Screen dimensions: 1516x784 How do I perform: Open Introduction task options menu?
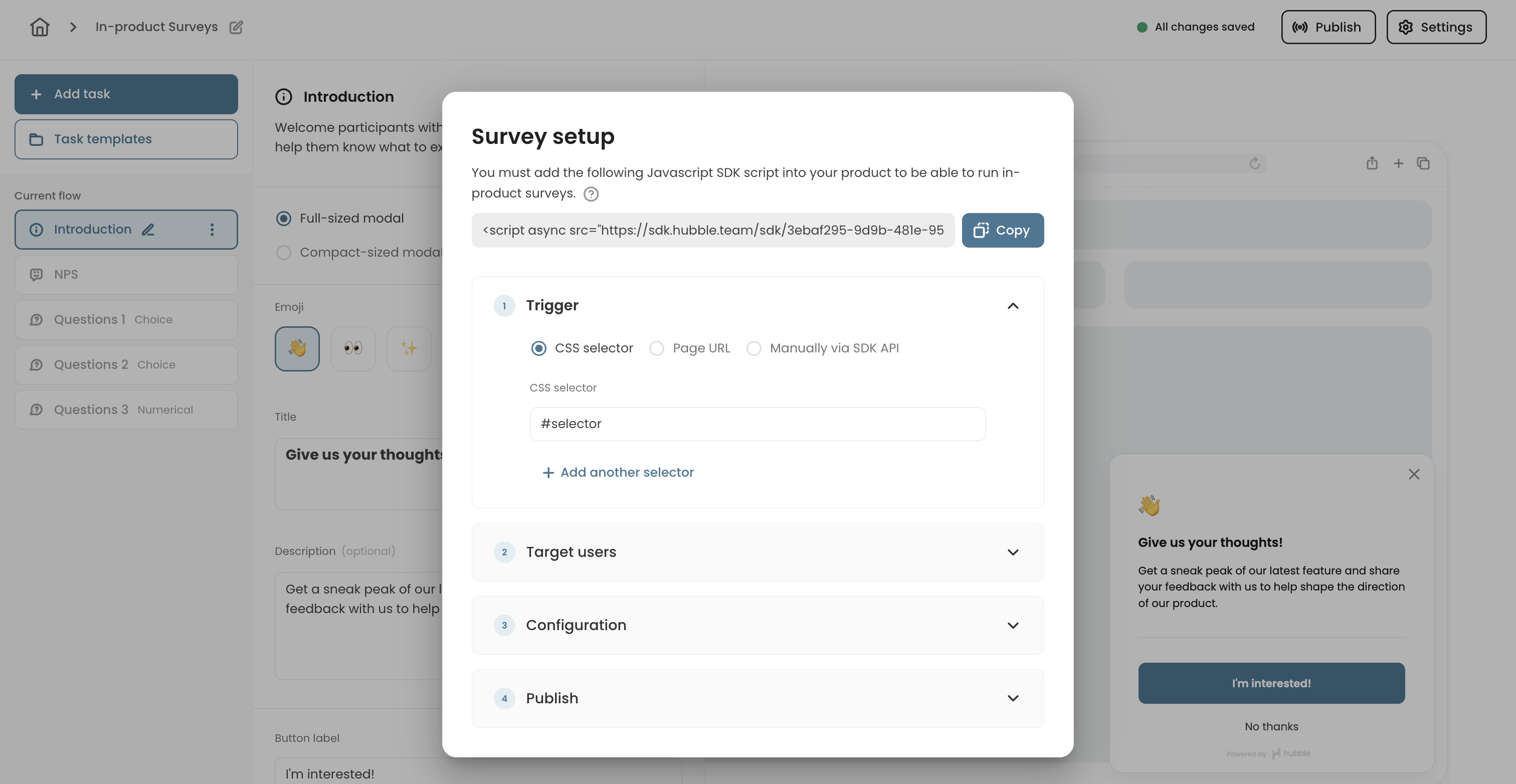click(212, 230)
